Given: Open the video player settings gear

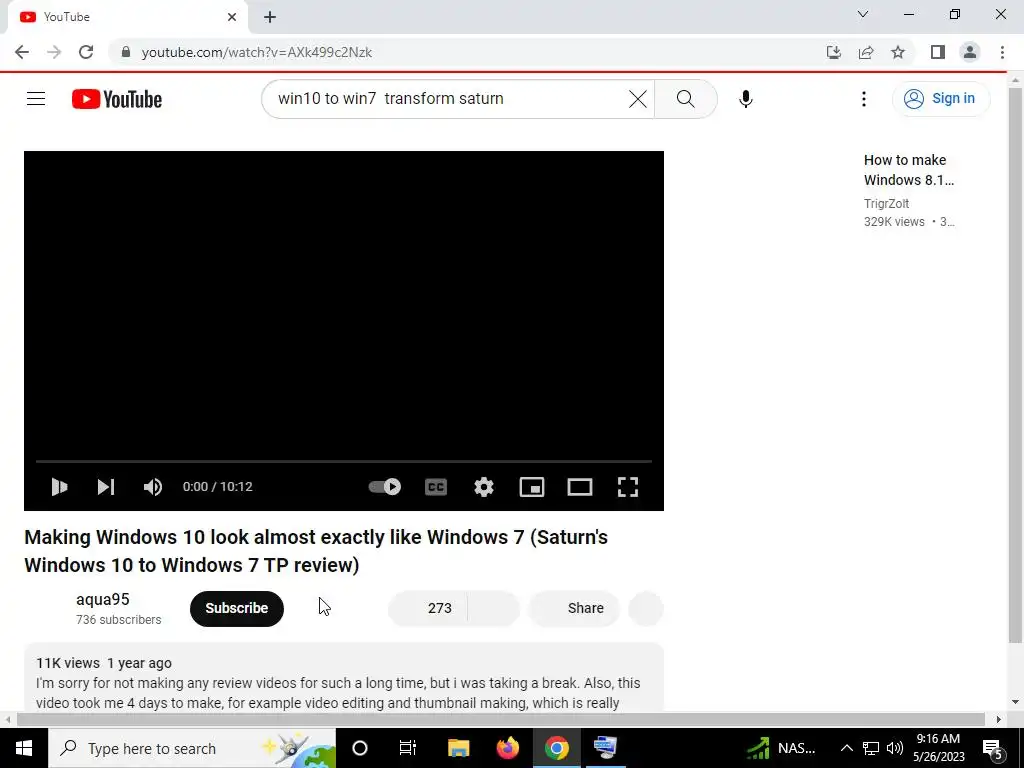Looking at the screenshot, I should pyautogui.click(x=484, y=487).
